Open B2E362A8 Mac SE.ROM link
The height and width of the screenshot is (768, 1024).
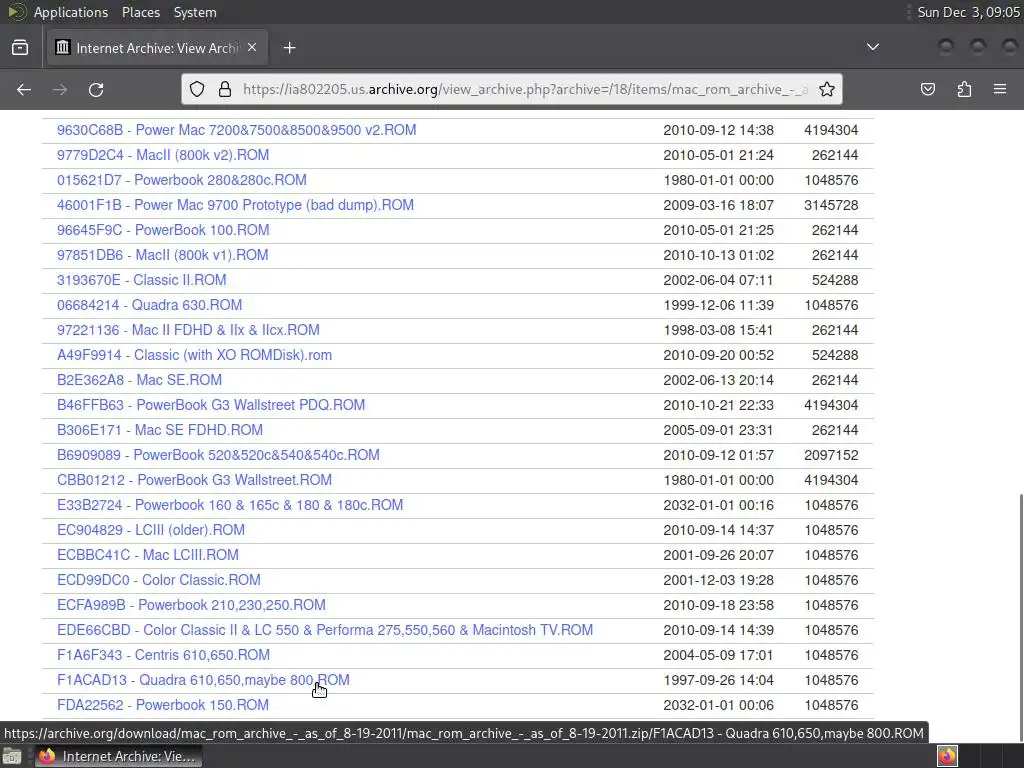tap(139, 380)
